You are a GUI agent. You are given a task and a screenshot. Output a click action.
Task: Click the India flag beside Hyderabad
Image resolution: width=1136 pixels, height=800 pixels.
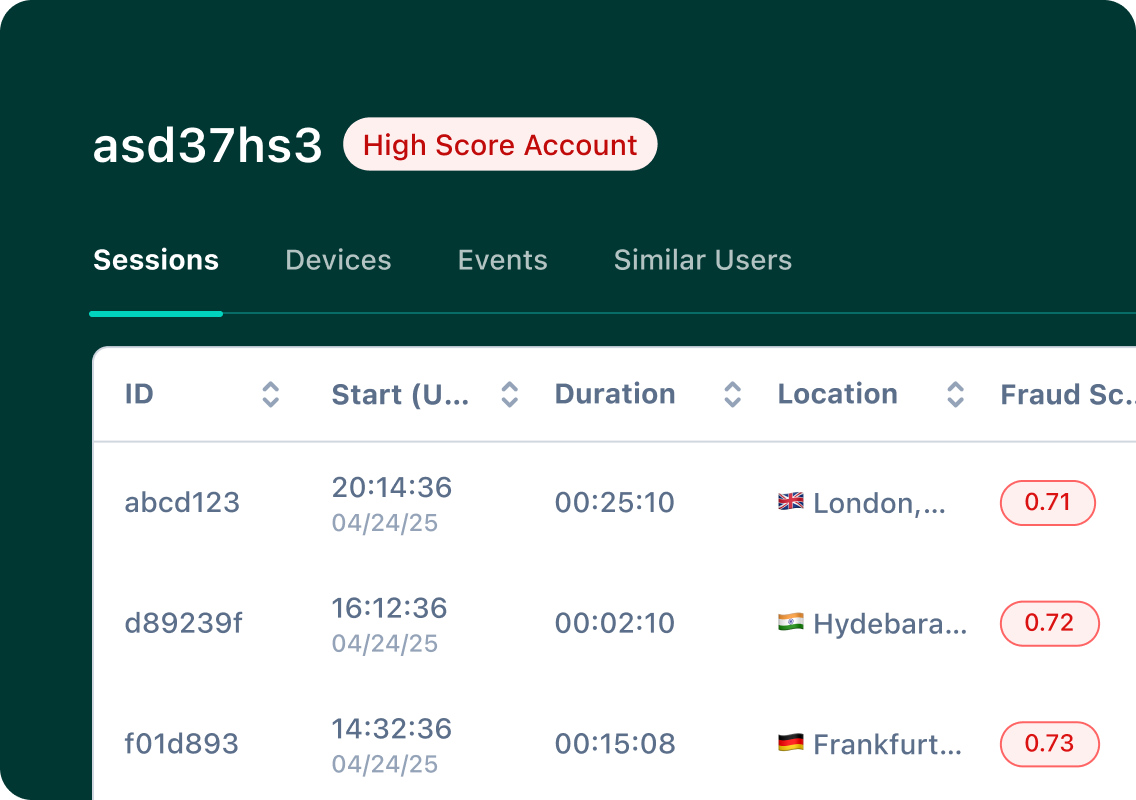point(791,623)
